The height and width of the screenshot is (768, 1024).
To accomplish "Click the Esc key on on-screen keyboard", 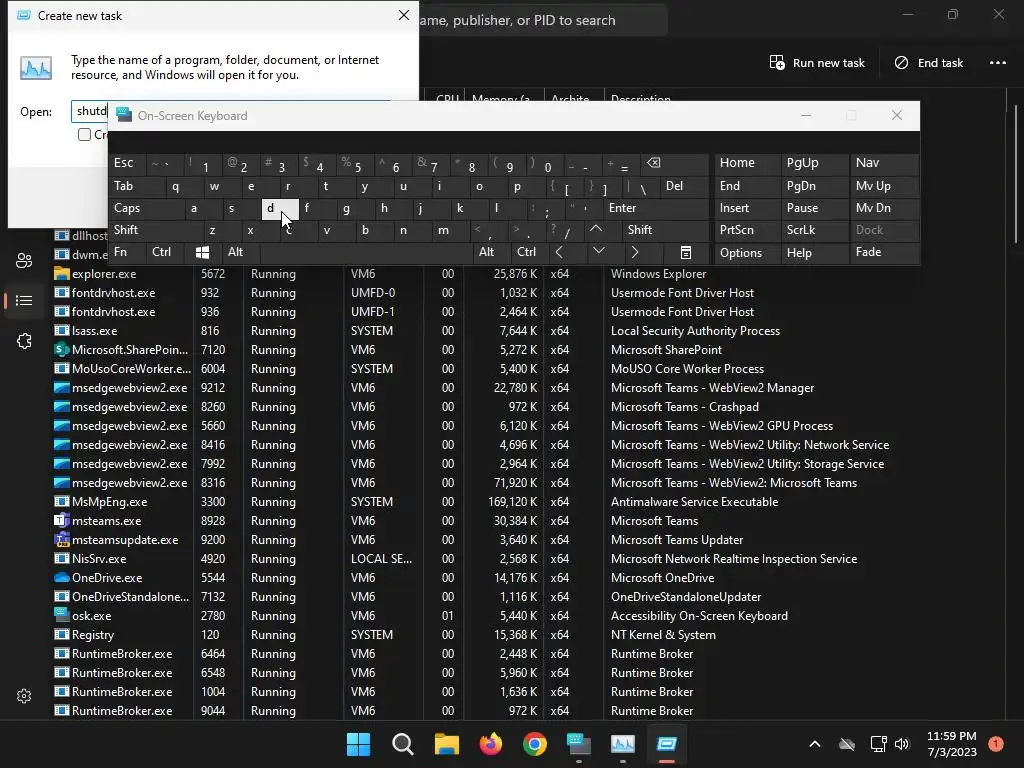I will point(127,163).
